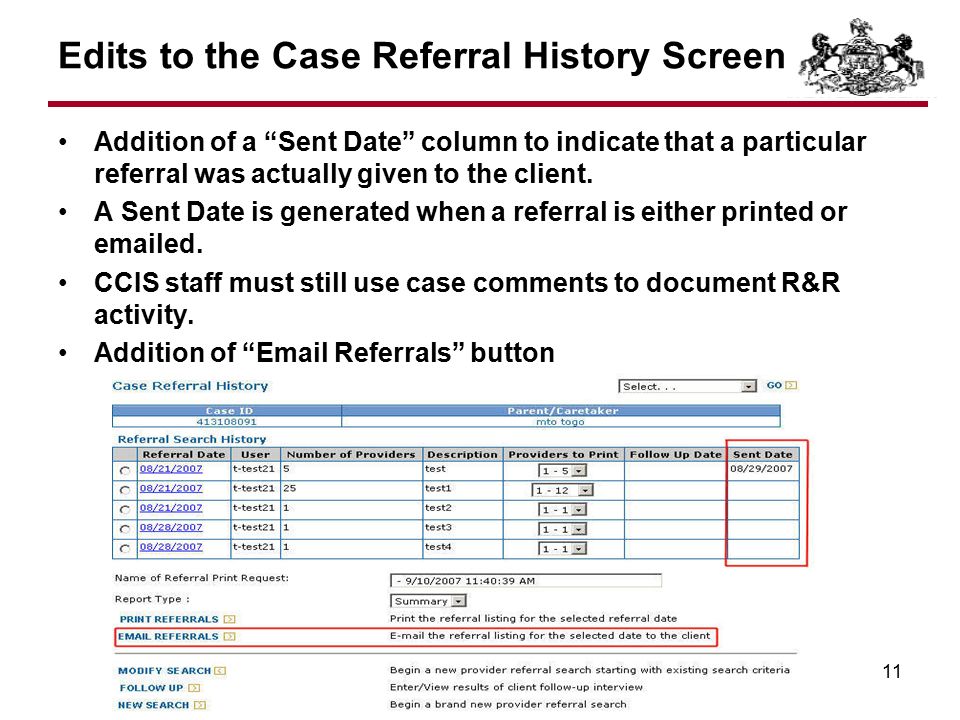
Task: Click the slide title 'Edits to the Case Referral History Screen'
Action: tap(422, 56)
